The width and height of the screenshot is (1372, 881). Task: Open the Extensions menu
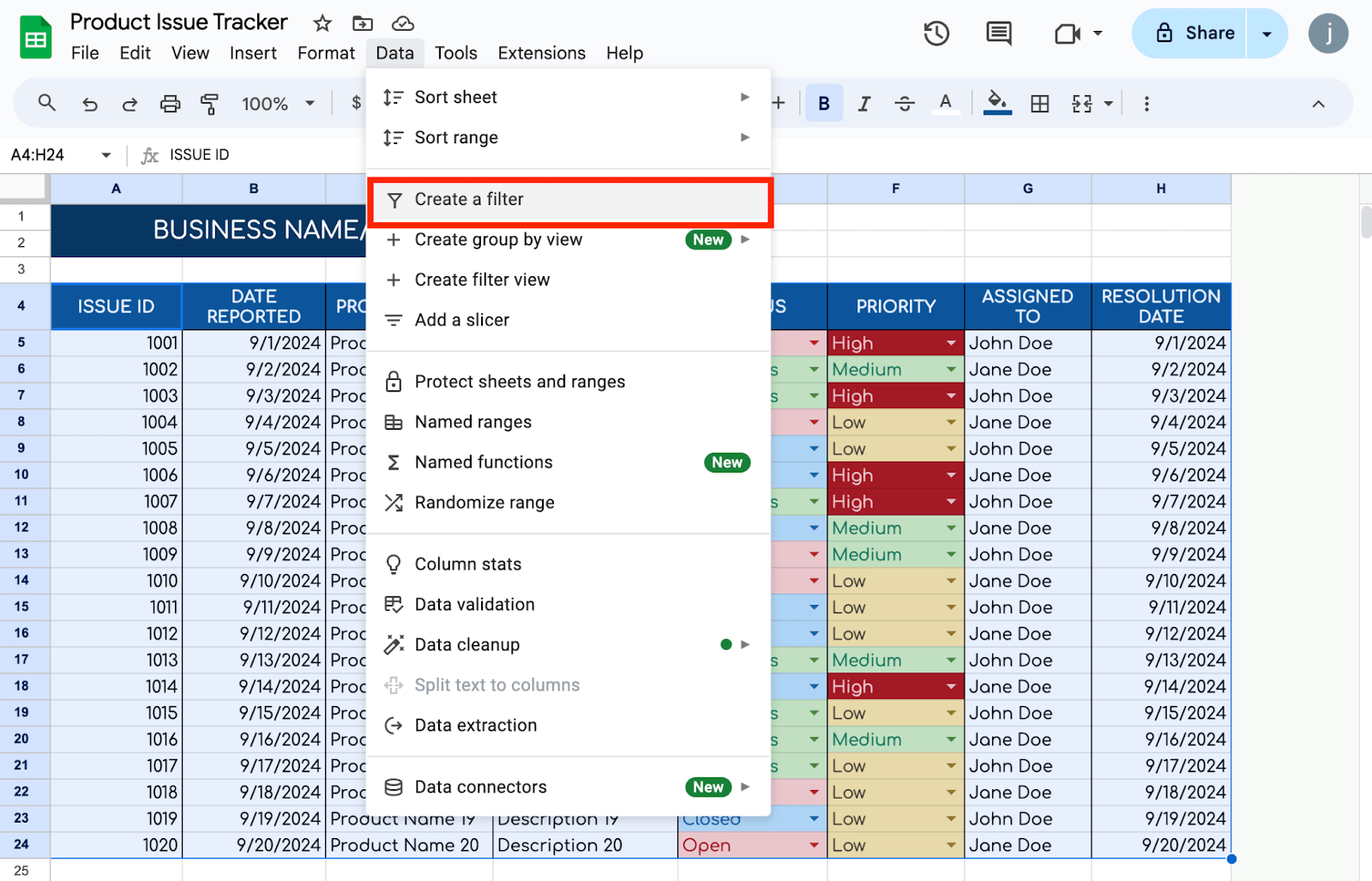(x=541, y=53)
